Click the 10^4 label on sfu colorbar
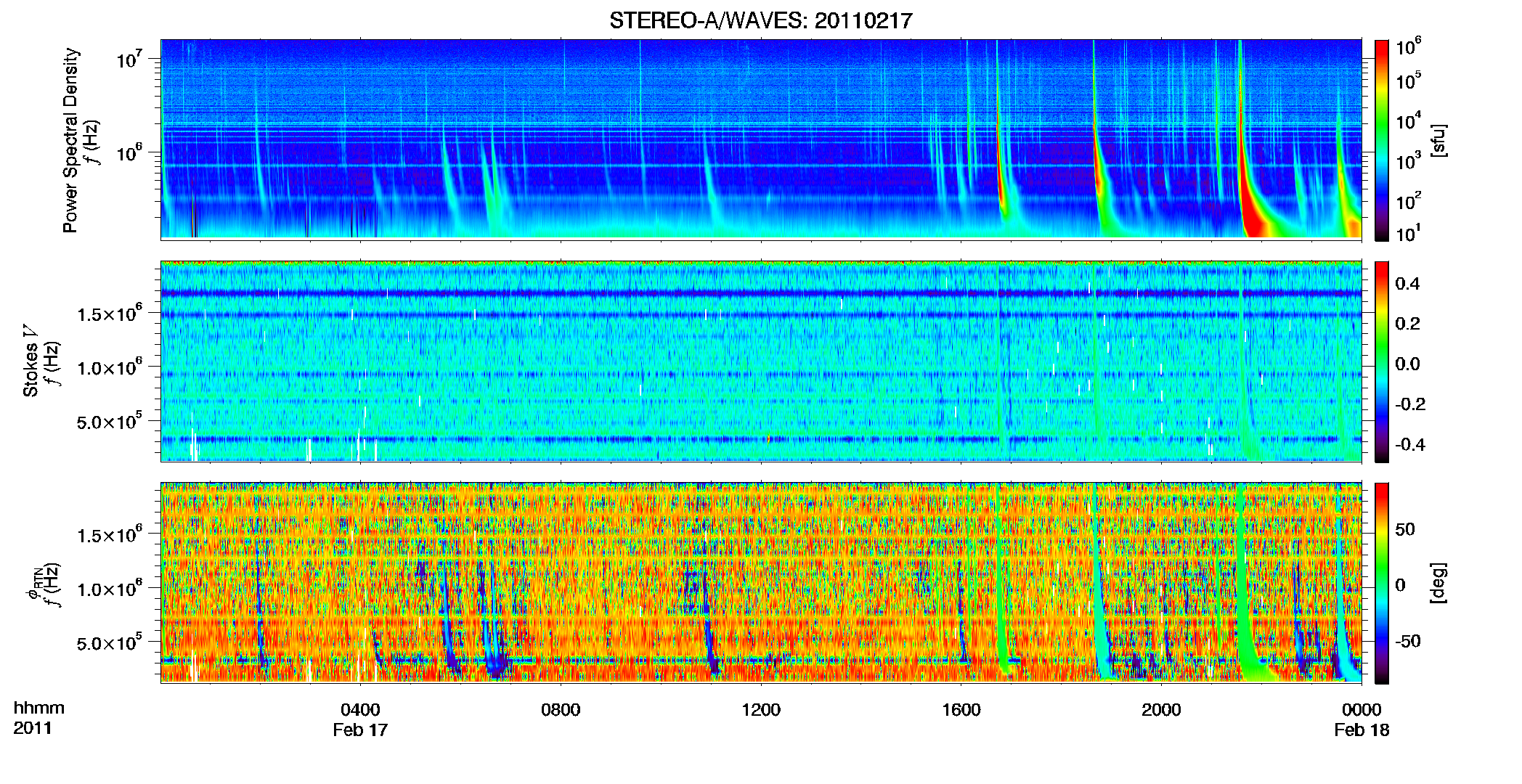The image size is (1522, 784). [x=1409, y=121]
